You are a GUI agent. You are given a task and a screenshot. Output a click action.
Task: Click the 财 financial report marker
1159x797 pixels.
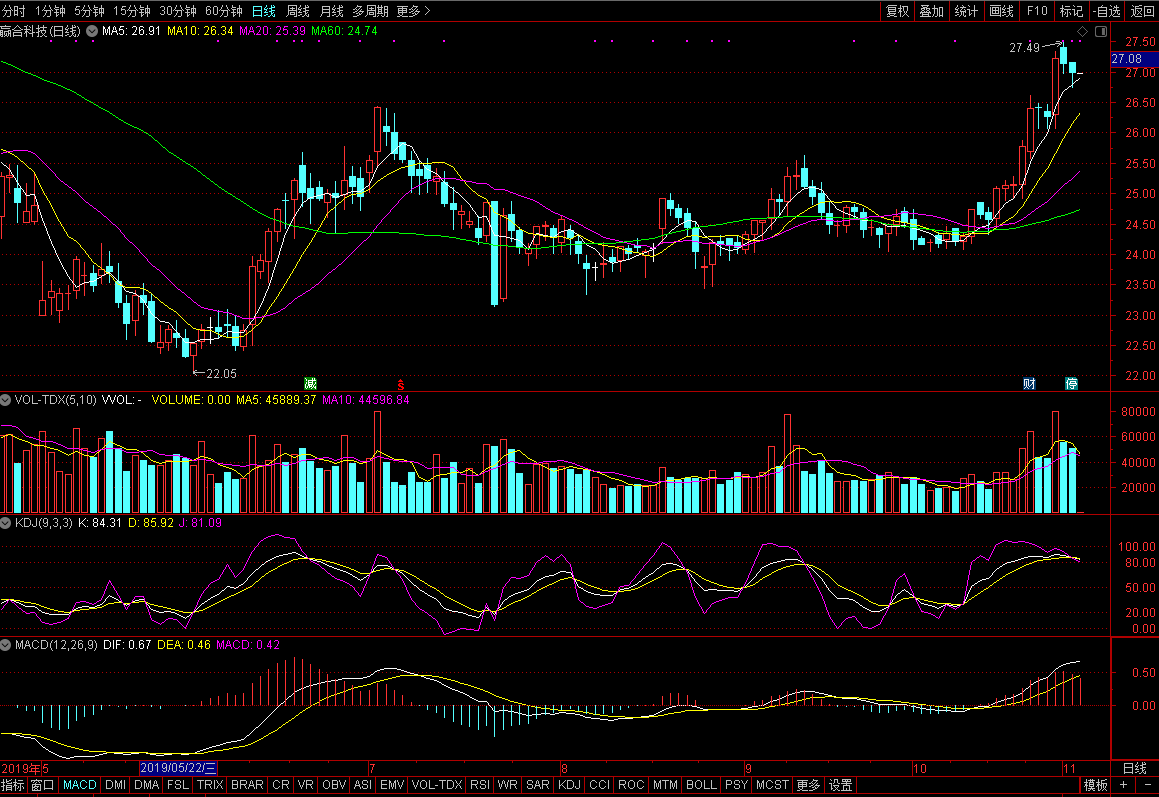click(1029, 384)
